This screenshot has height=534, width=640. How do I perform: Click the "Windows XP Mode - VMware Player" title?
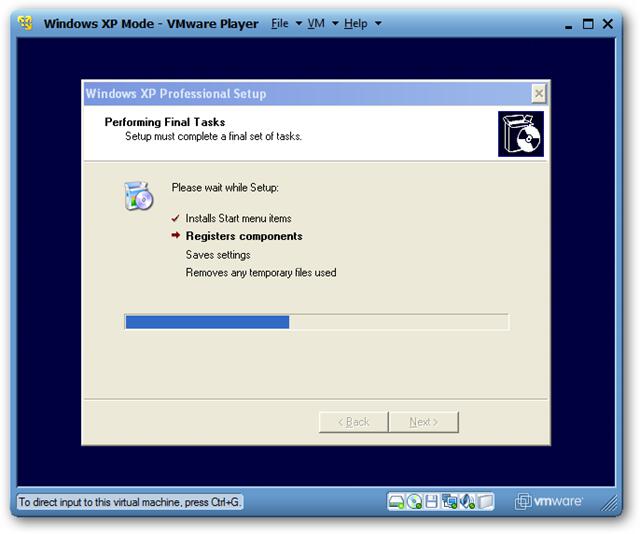pos(151,24)
